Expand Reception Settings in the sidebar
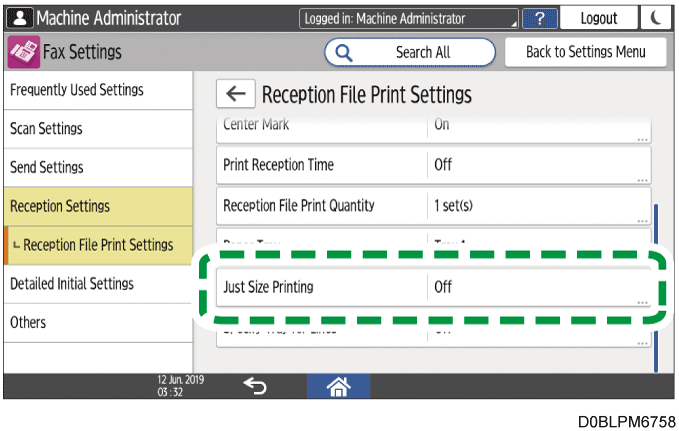This screenshot has width=679, height=431. pyautogui.click(x=96, y=206)
